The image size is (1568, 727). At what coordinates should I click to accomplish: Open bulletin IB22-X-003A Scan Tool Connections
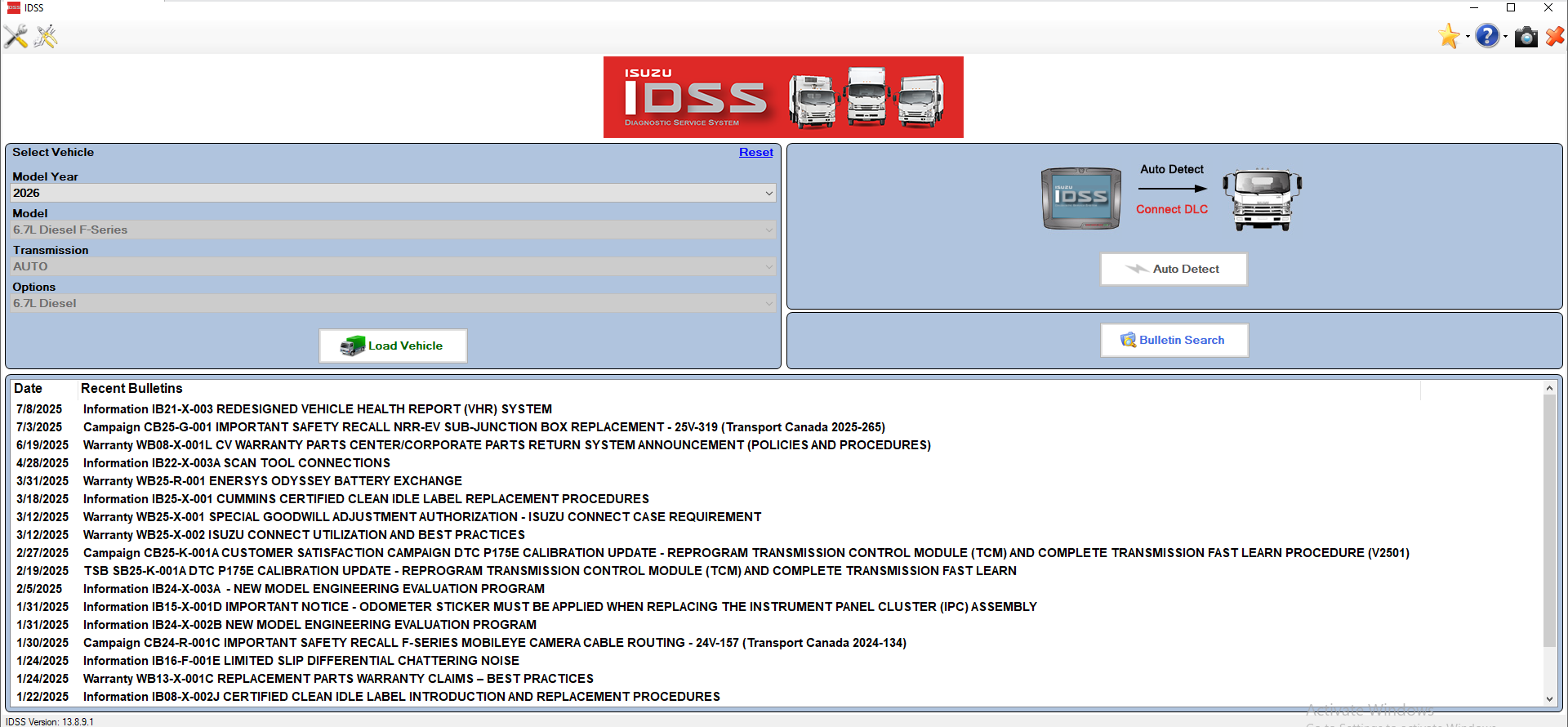[237, 463]
